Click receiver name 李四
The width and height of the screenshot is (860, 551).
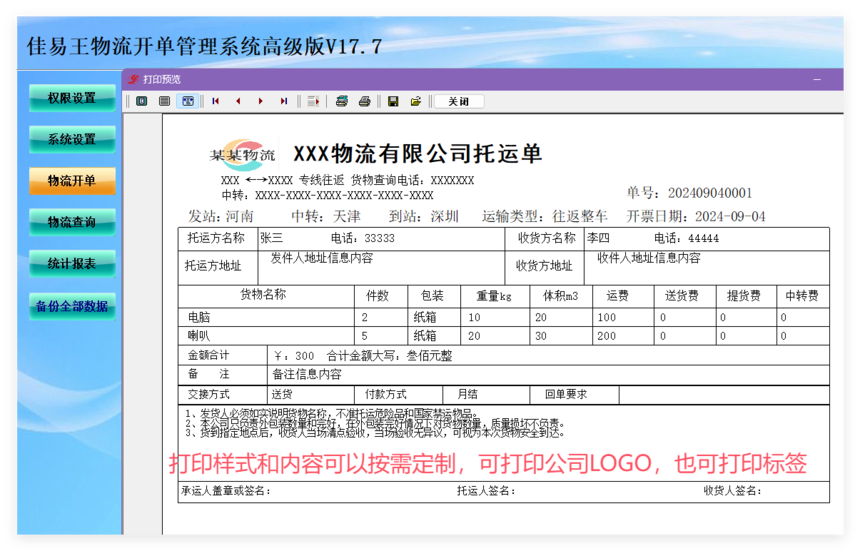tap(598, 238)
